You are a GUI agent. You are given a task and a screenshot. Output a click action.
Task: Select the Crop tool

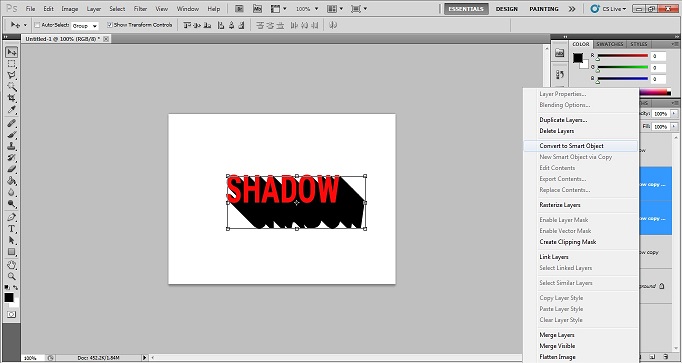tap(12, 98)
